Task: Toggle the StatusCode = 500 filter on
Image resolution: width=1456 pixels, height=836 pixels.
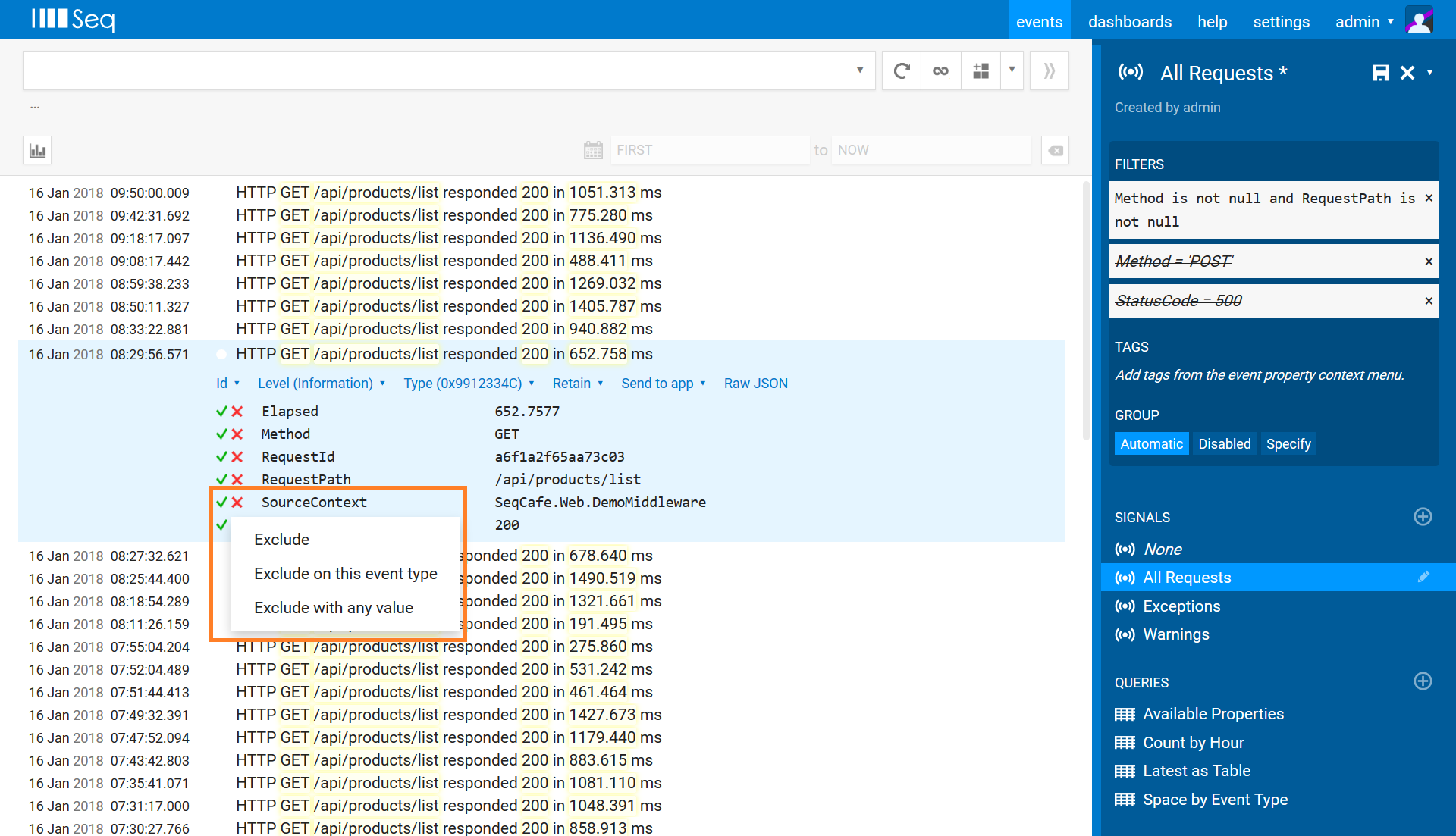Action: [x=1178, y=301]
